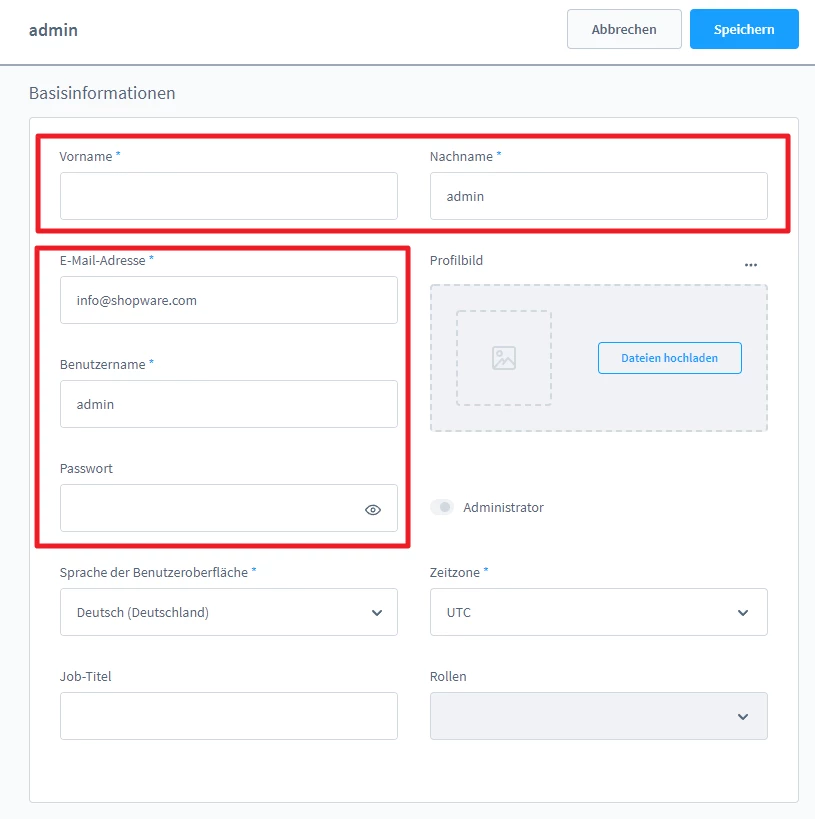Screen dimensions: 815x819
Task: Click the Administrator label text
Action: coord(503,508)
